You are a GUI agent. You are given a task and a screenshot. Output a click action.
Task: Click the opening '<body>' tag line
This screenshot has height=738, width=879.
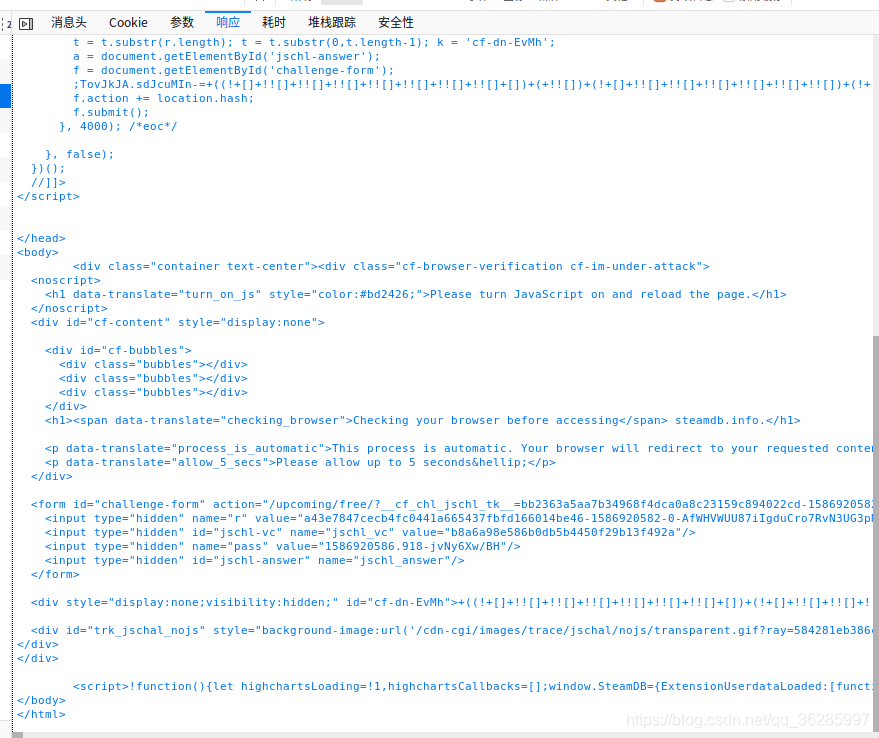38,253
